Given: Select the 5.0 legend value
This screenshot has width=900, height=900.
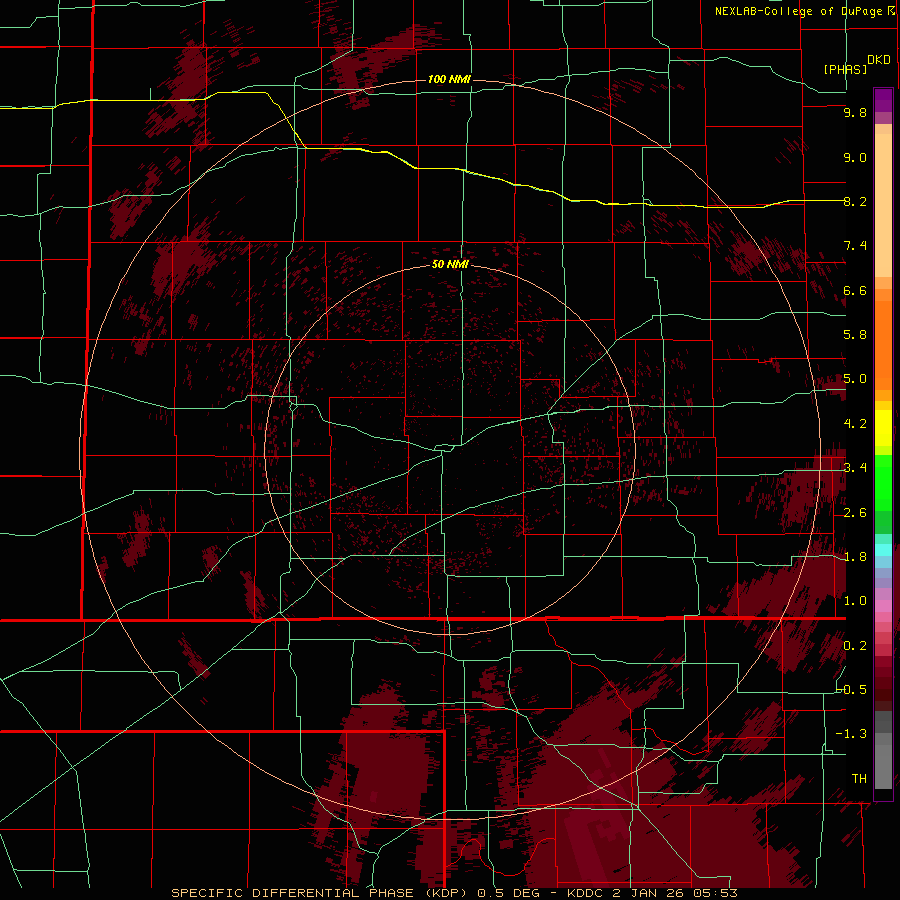Looking at the screenshot, I should (855, 379).
